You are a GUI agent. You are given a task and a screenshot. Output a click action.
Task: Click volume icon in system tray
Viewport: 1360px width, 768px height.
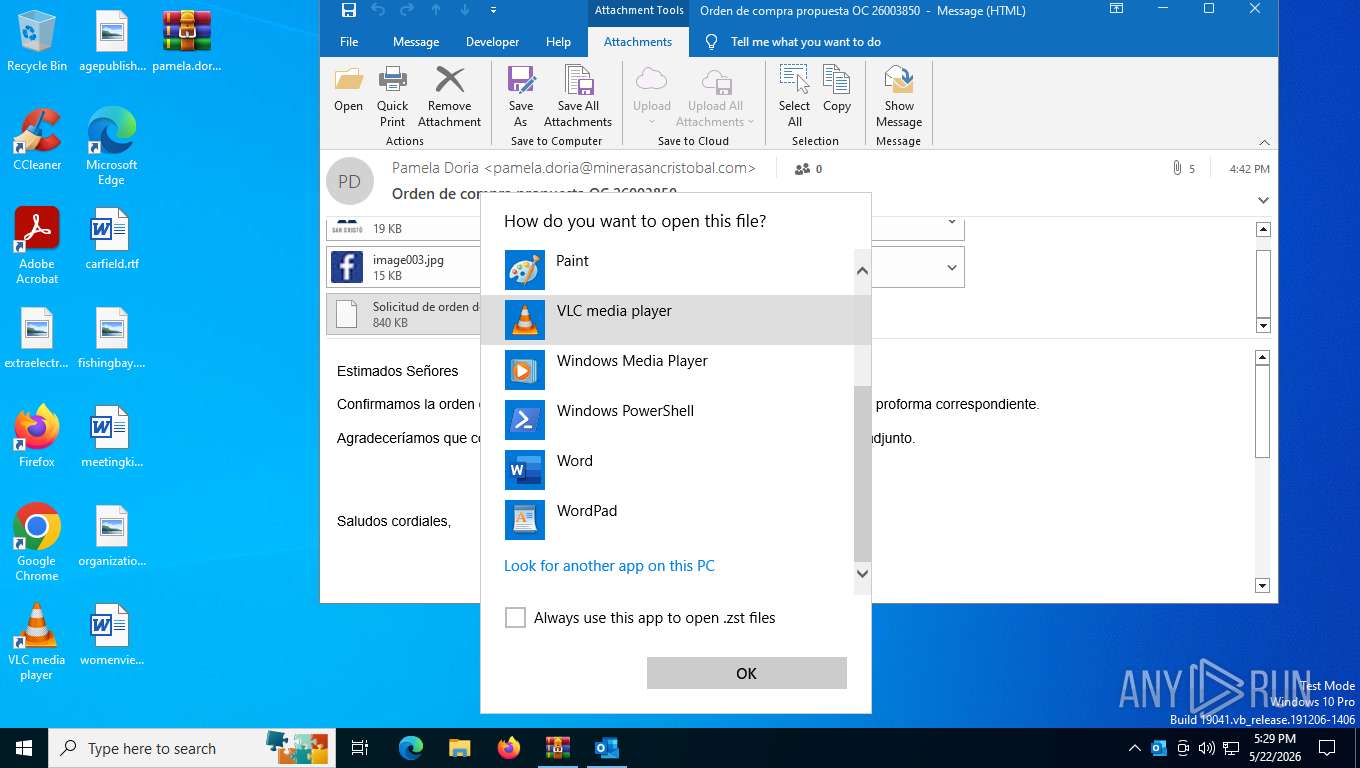click(x=1206, y=748)
